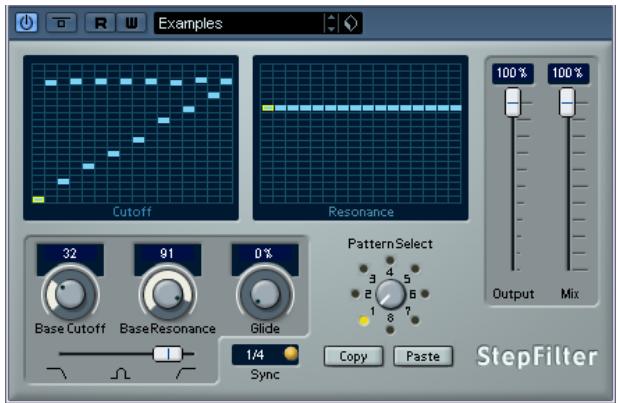
Task: Select pattern 5 LED
Action: click(x=415, y=269)
